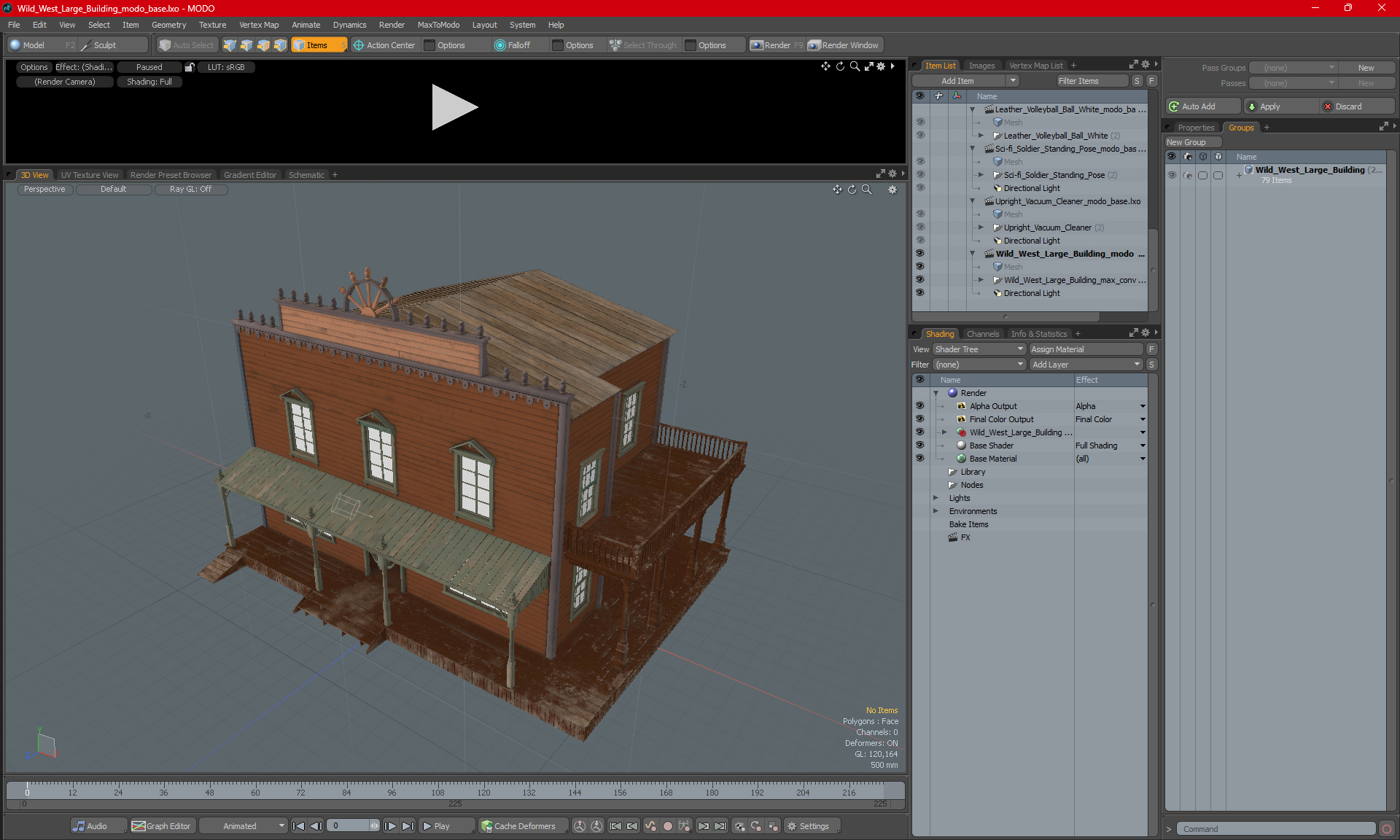Click the viewport rotate icon
This screenshot has width=1400, height=840.
[x=852, y=190]
